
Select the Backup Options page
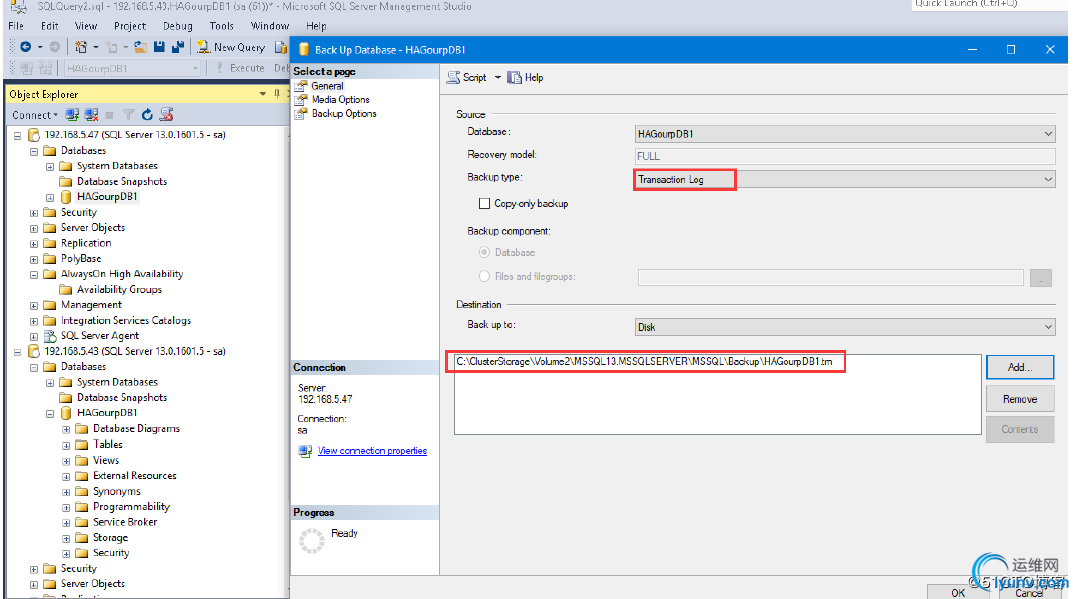344,113
